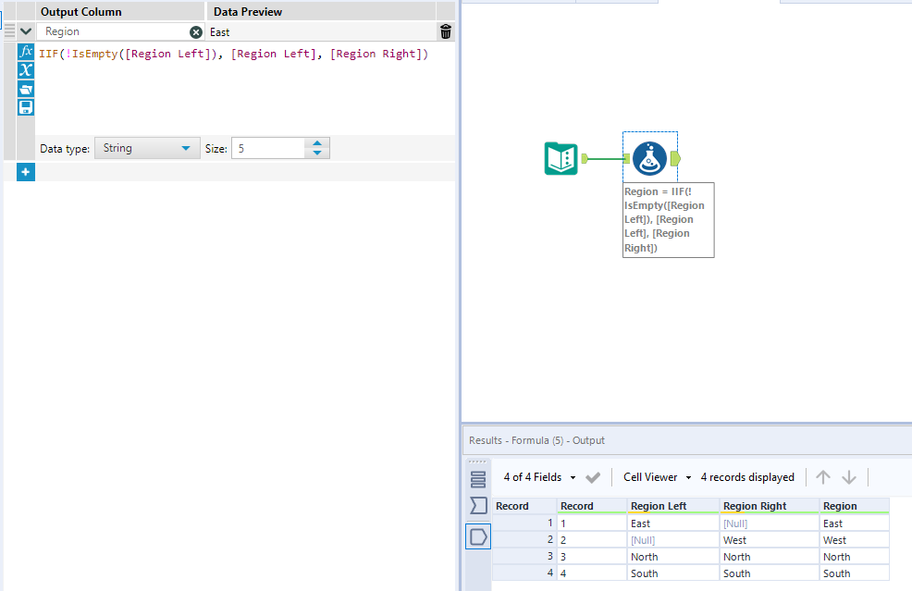Go to previous record with up arrow

click(823, 477)
